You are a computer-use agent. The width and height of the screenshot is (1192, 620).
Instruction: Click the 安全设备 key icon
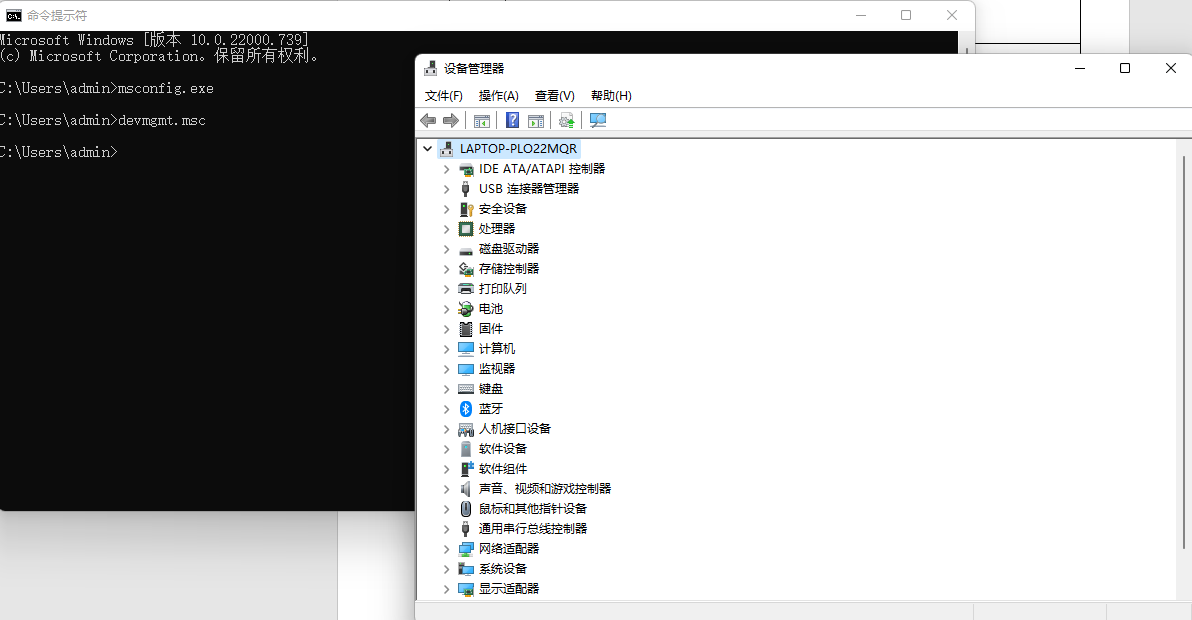[466, 209]
